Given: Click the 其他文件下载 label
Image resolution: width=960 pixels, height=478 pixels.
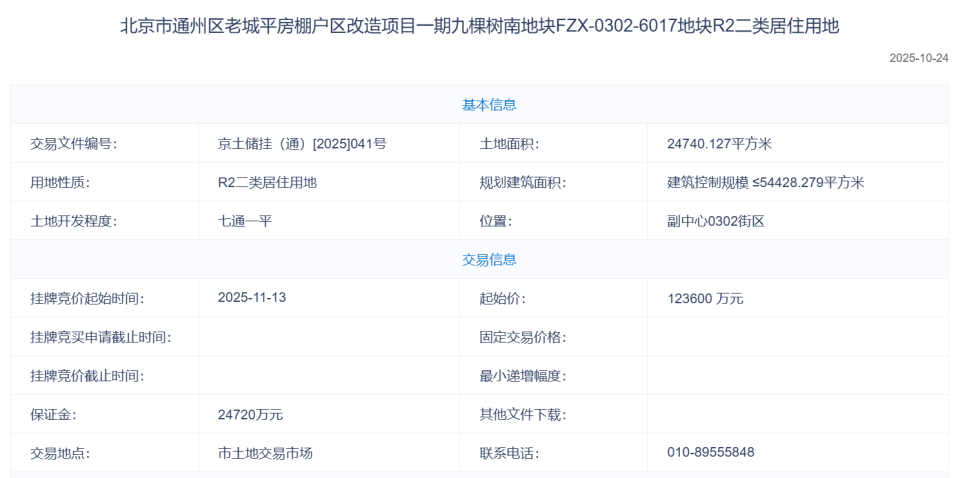Looking at the screenshot, I should pyautogui.click(x=522, y=414).
